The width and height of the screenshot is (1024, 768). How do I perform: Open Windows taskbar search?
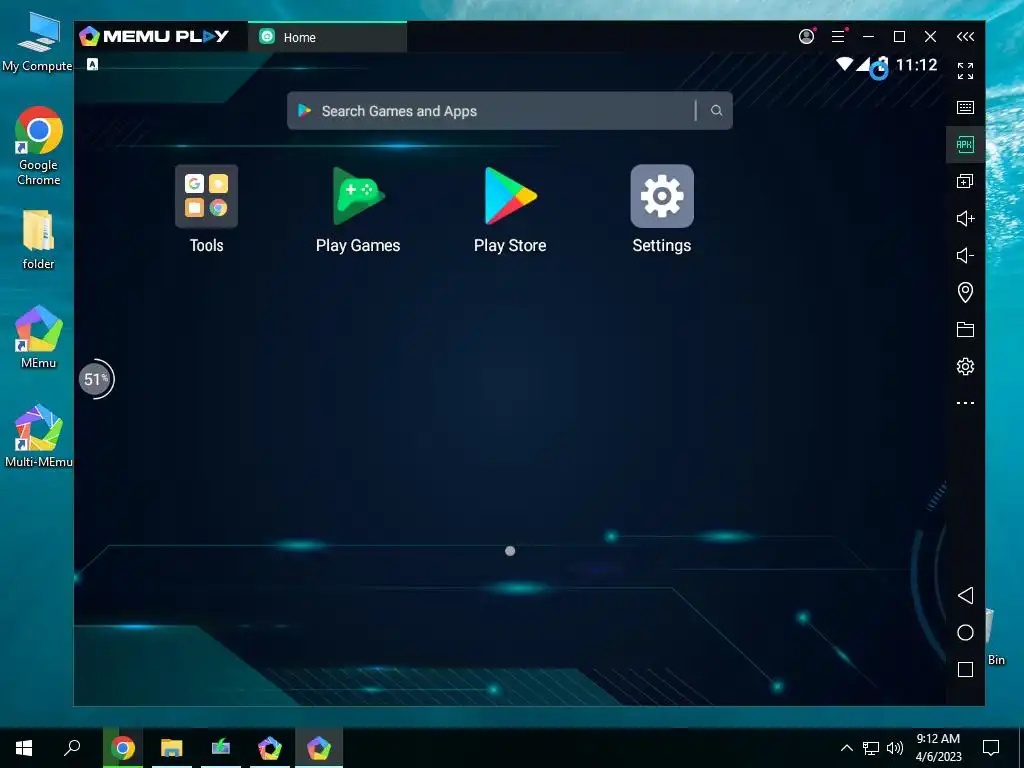72,748
